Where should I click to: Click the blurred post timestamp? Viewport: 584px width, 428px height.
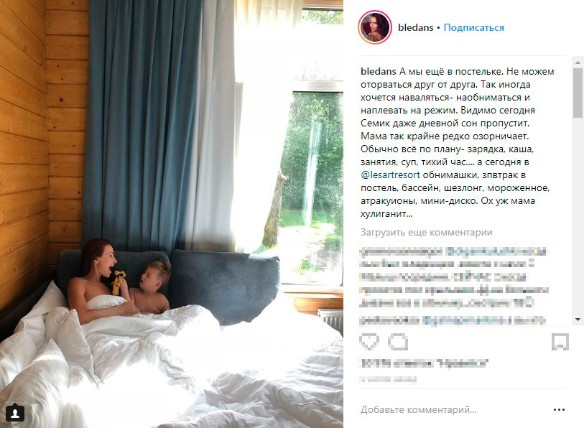(x=388, y=379)
